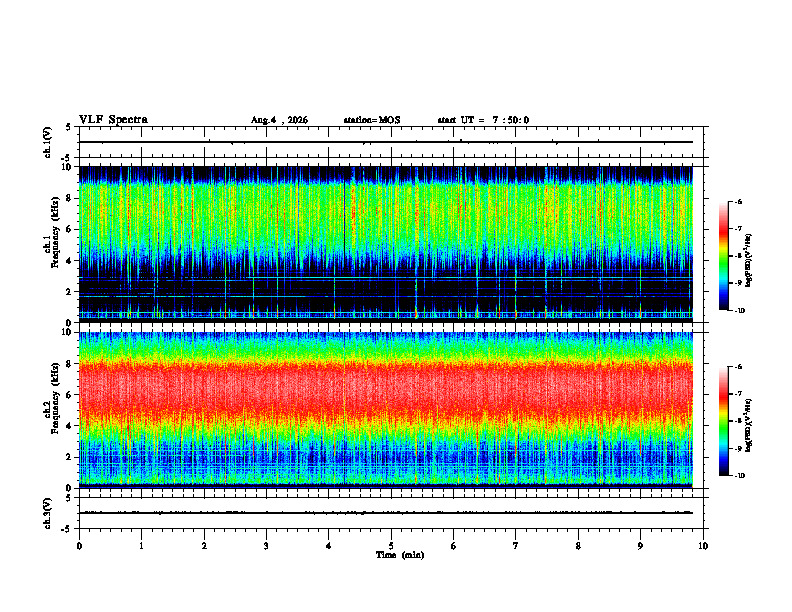Viewport: 792px width, 612px height.
Task: Click the -6 value on ch.1 color bar
Action: tap(738, 201)
